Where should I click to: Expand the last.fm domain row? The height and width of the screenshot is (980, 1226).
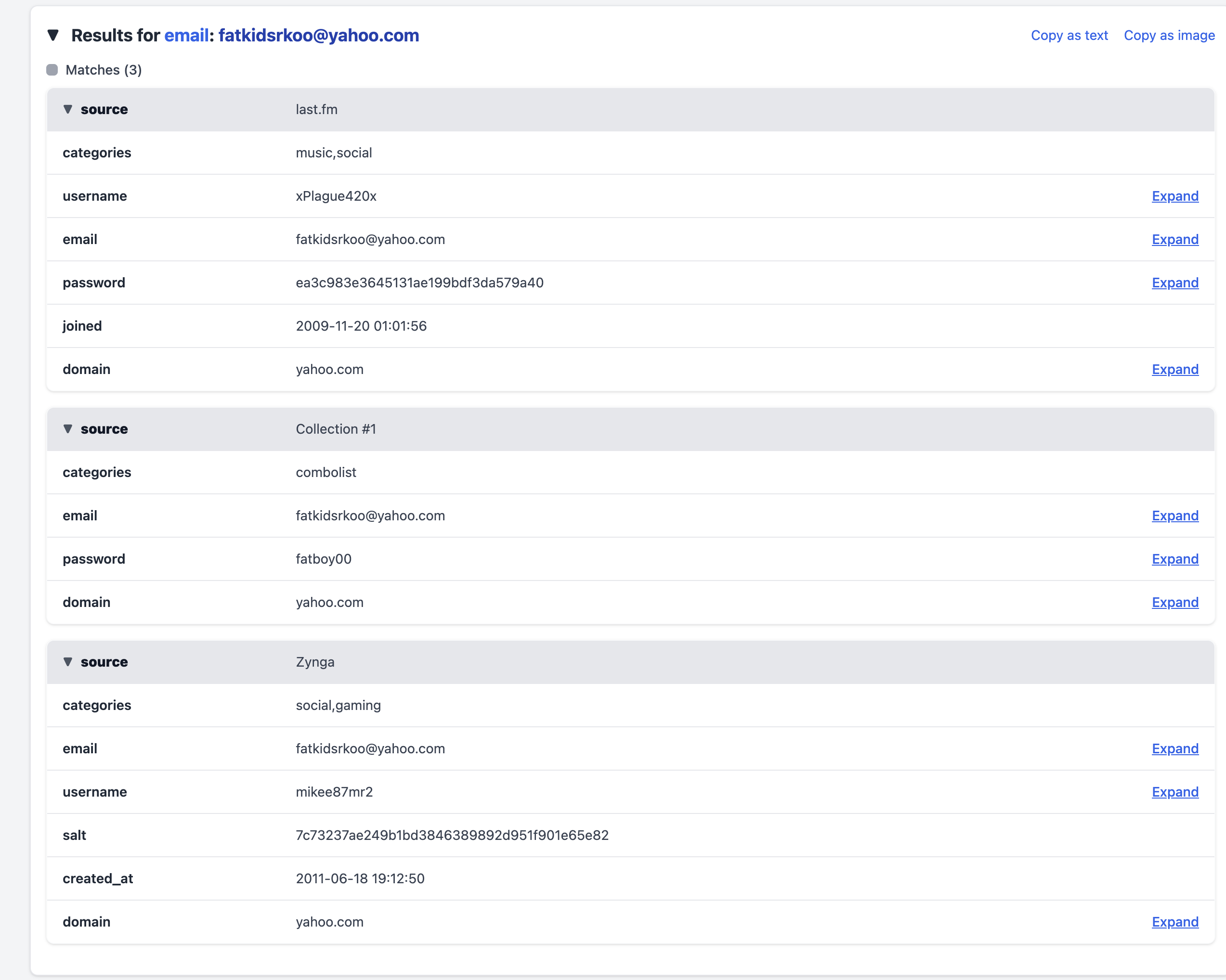click(x=1175, y=370)
